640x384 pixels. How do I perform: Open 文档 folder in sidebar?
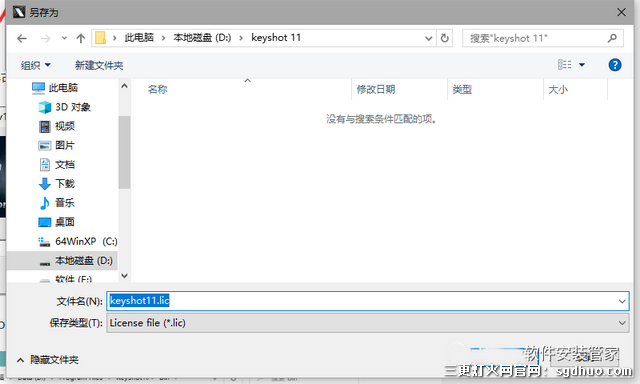(x=64, y=164)
